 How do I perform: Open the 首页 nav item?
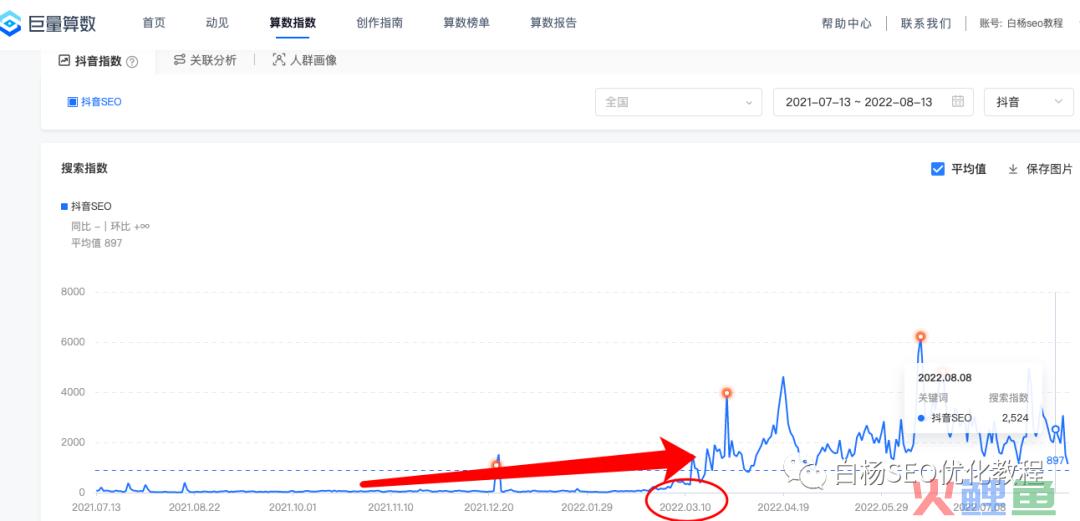coord(154,23)
